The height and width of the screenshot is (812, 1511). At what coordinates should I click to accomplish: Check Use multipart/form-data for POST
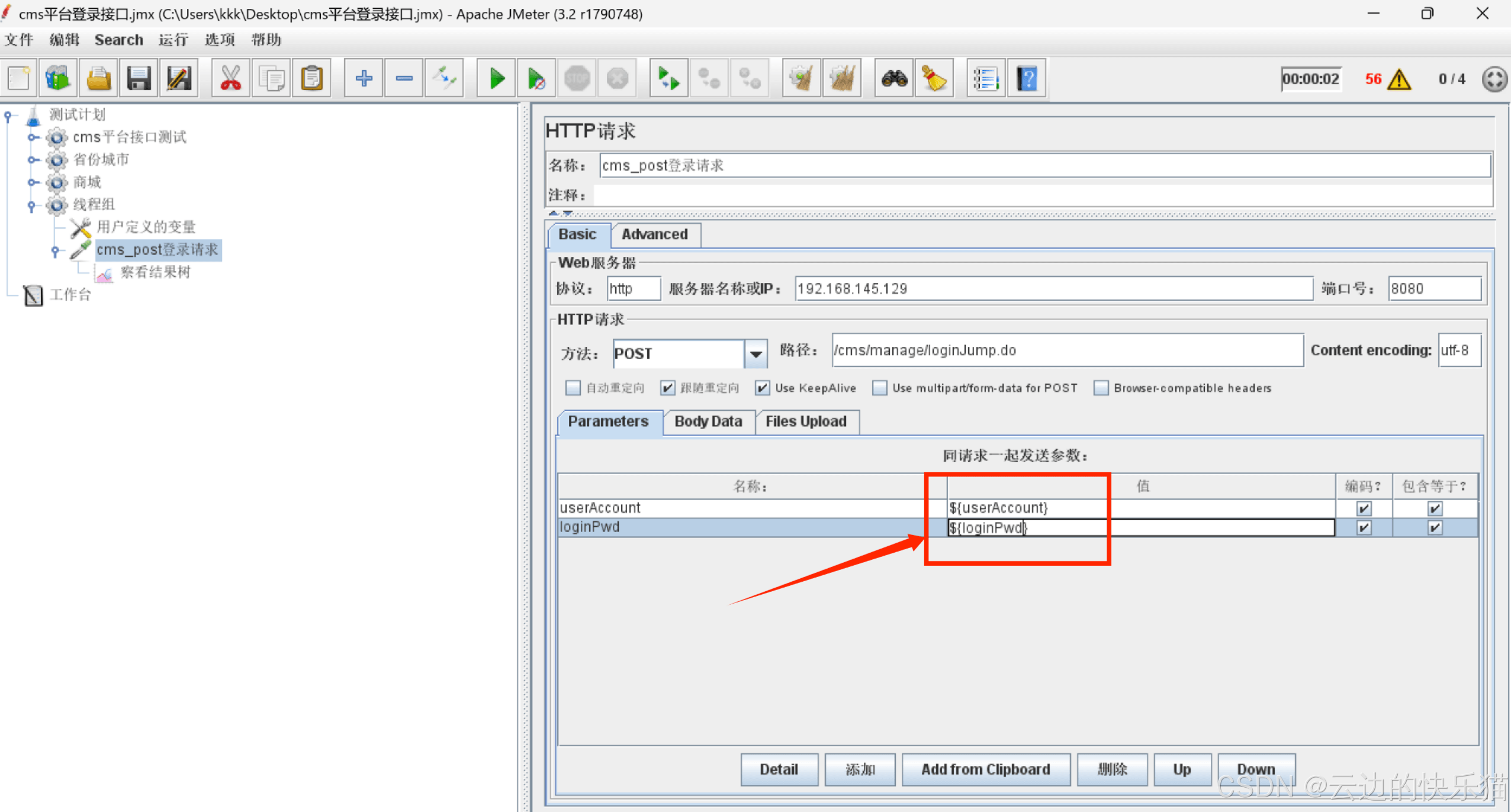tap(880, 388)
